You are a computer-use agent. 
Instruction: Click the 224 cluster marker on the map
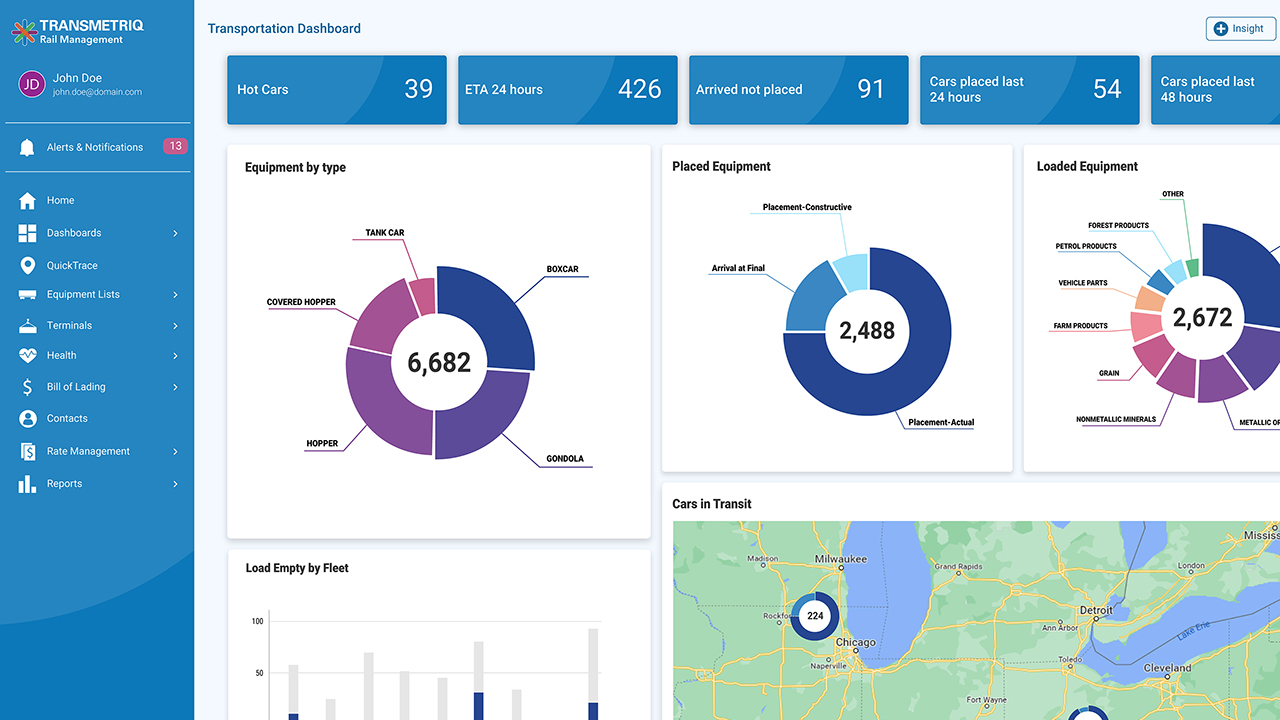[815, 617]
